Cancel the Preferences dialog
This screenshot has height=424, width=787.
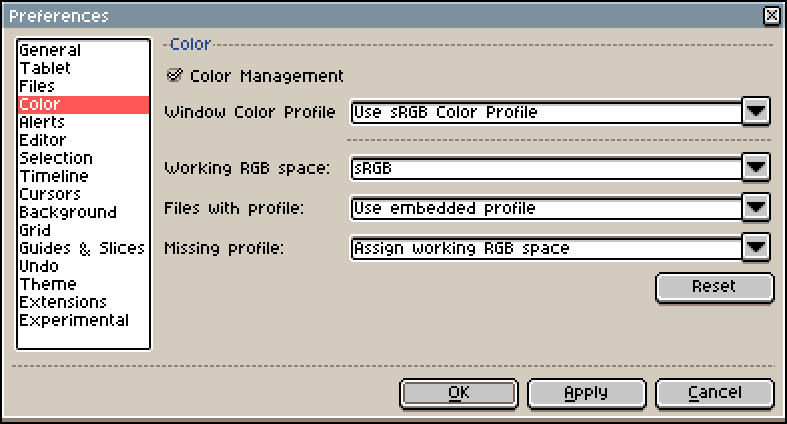(x=715, y=393)
